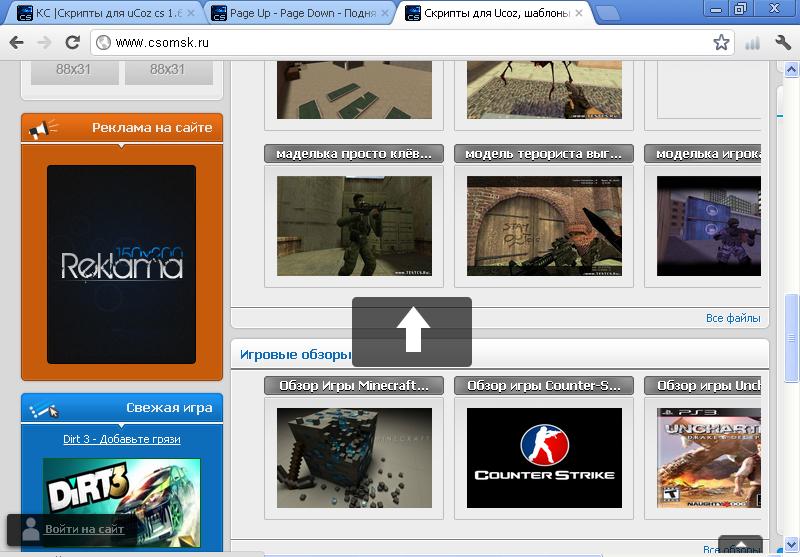
Task: Click the scrollbar up arrow
Action: [792, 69]
